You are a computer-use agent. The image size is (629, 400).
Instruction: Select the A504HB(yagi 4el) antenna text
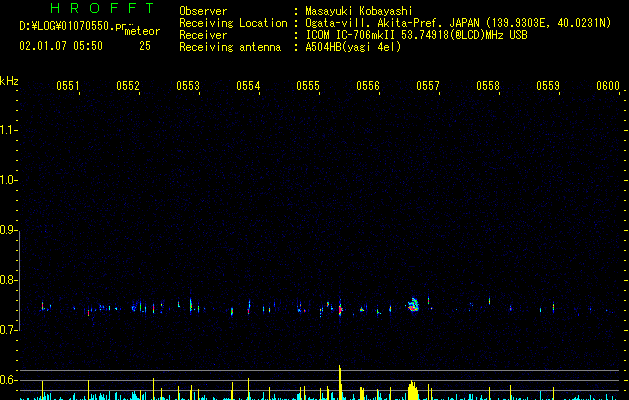coord(353,47)
